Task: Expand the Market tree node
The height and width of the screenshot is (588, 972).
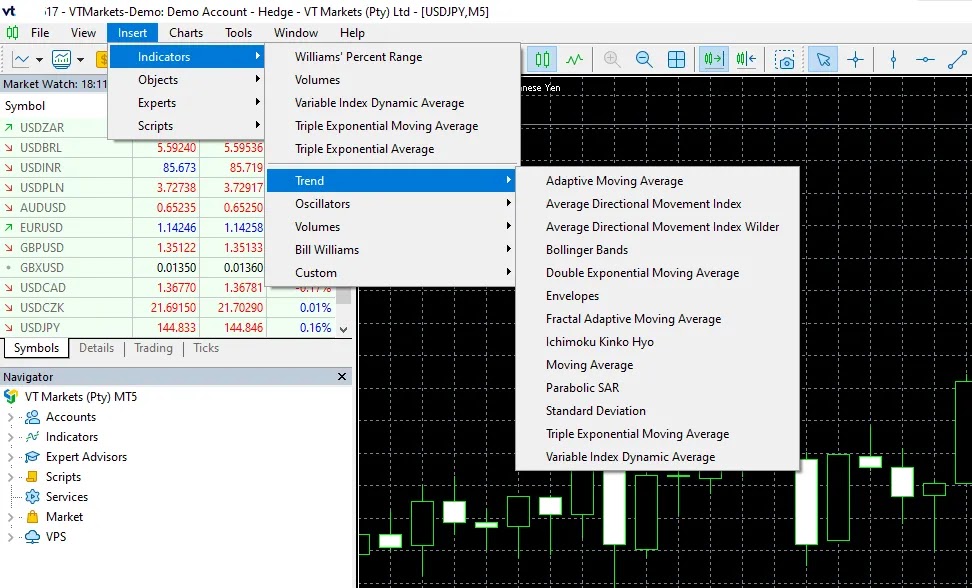Action: click(x=10, y=517)
